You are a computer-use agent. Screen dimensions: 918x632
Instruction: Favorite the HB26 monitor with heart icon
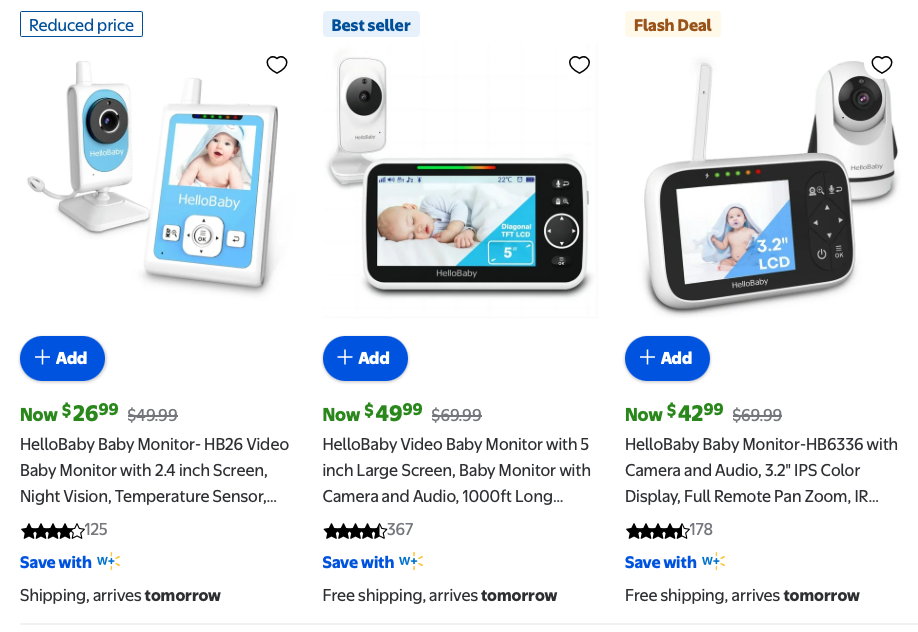(x=277, y=64)
